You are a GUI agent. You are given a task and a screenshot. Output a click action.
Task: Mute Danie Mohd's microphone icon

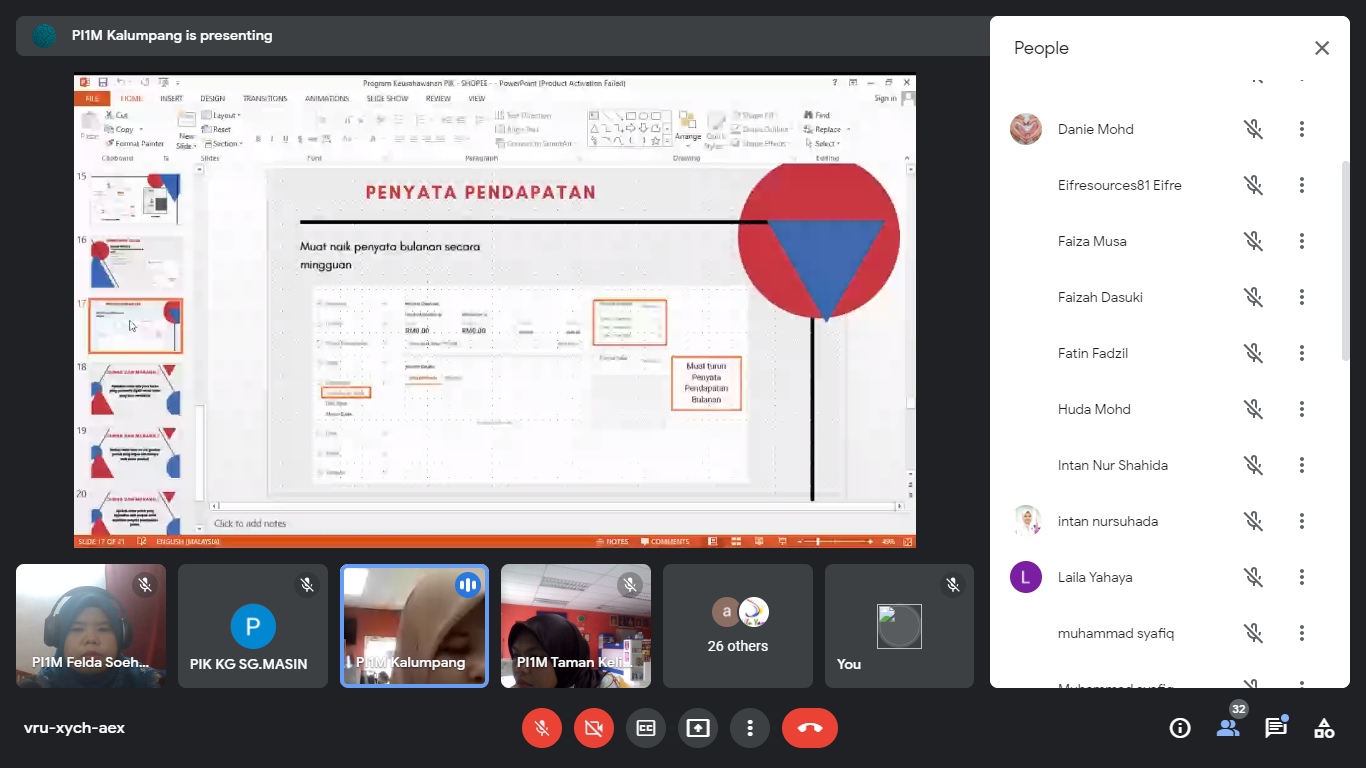(x=1253, y=129)
